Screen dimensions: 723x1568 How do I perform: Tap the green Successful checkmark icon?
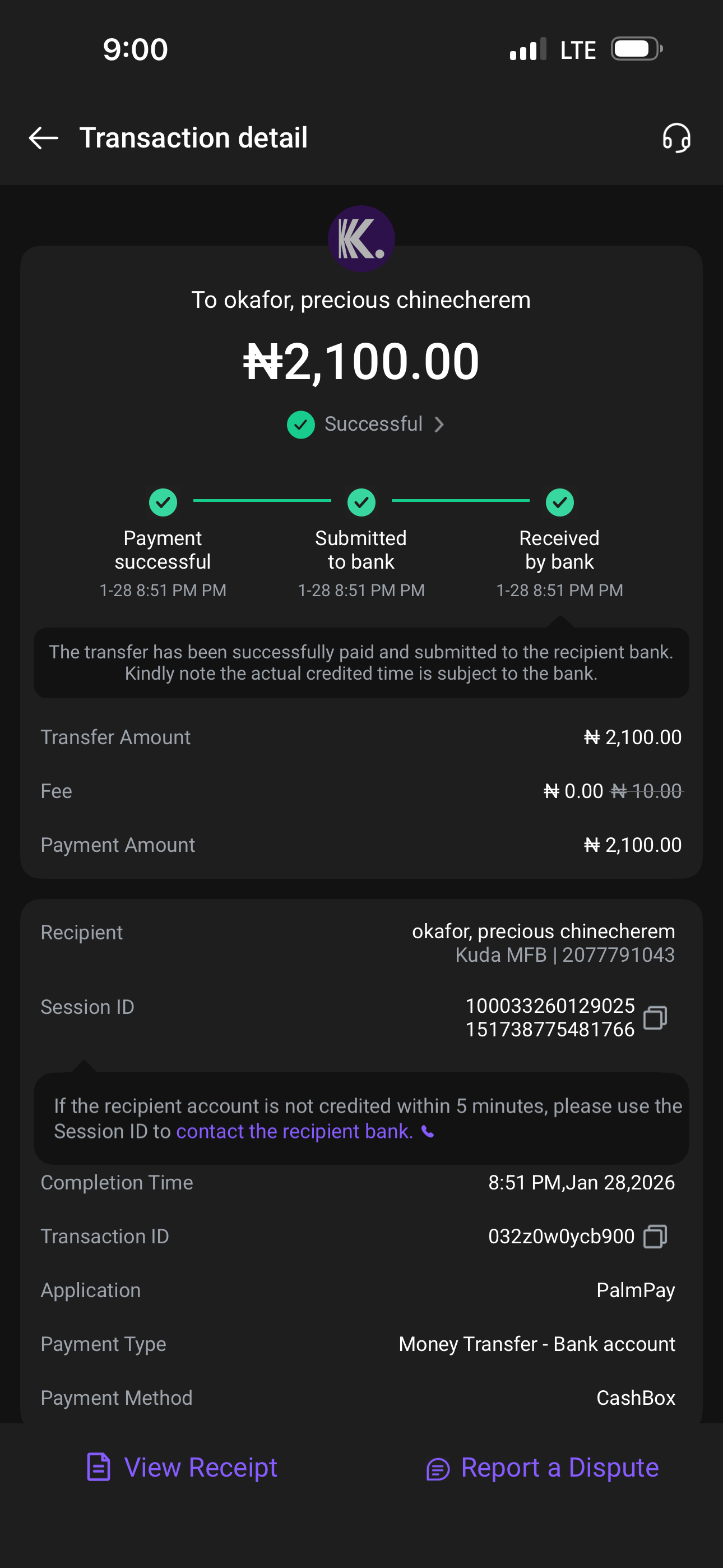[300, 425]
